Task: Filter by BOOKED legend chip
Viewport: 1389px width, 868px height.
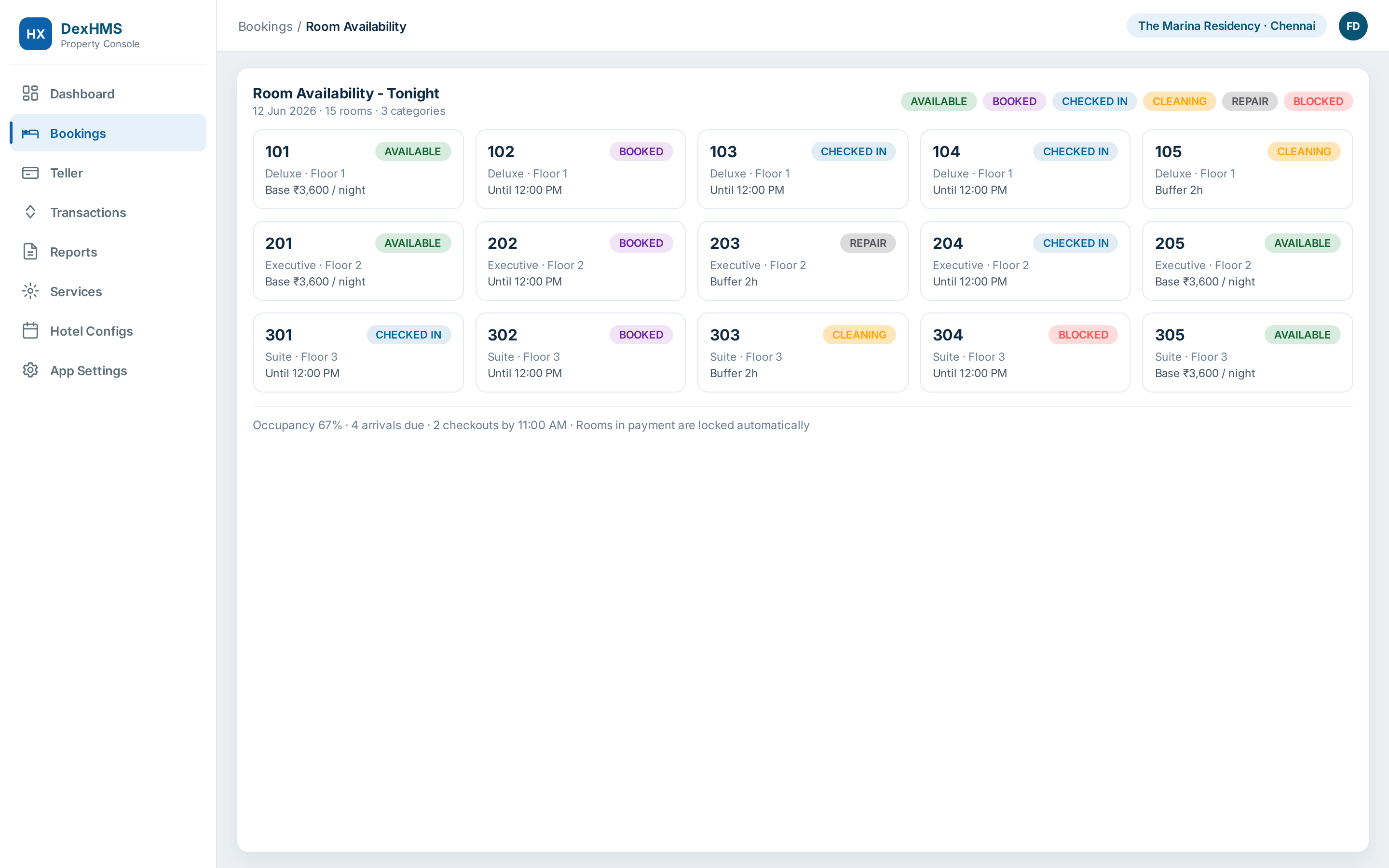Action: (x=1014, y=102)
